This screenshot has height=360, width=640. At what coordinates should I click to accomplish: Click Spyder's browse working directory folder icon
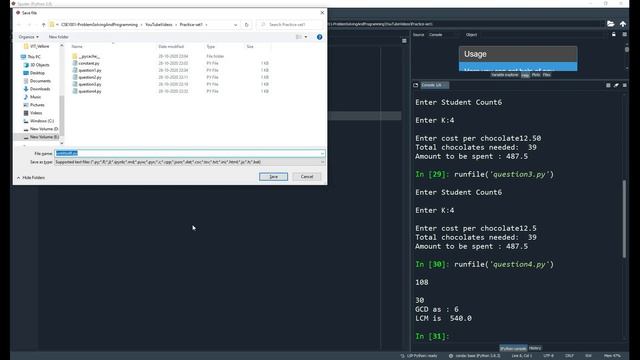click(x=611, y=24)
